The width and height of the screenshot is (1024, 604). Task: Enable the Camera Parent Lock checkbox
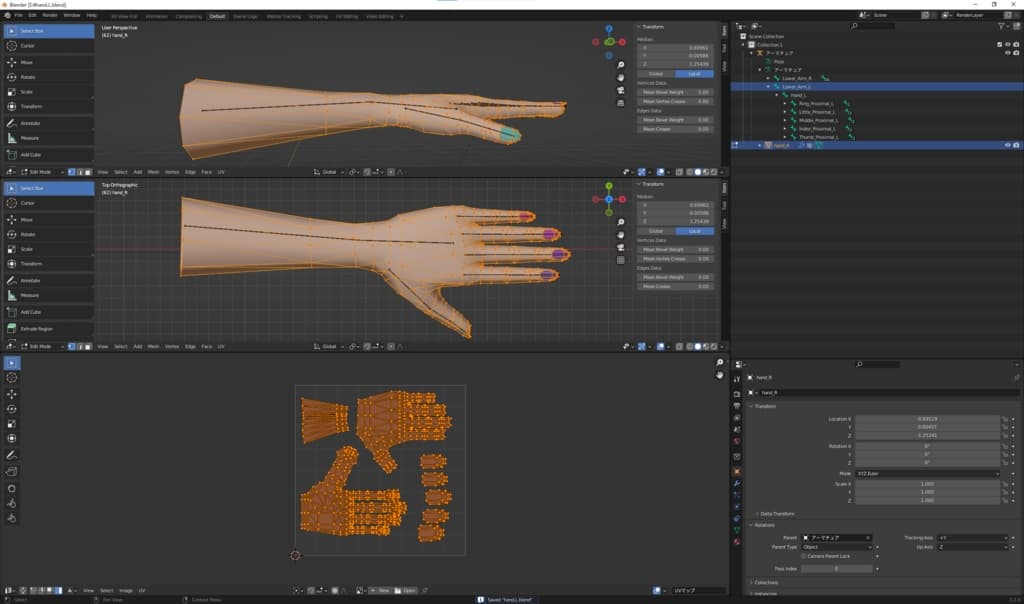(x=802, y=555)
